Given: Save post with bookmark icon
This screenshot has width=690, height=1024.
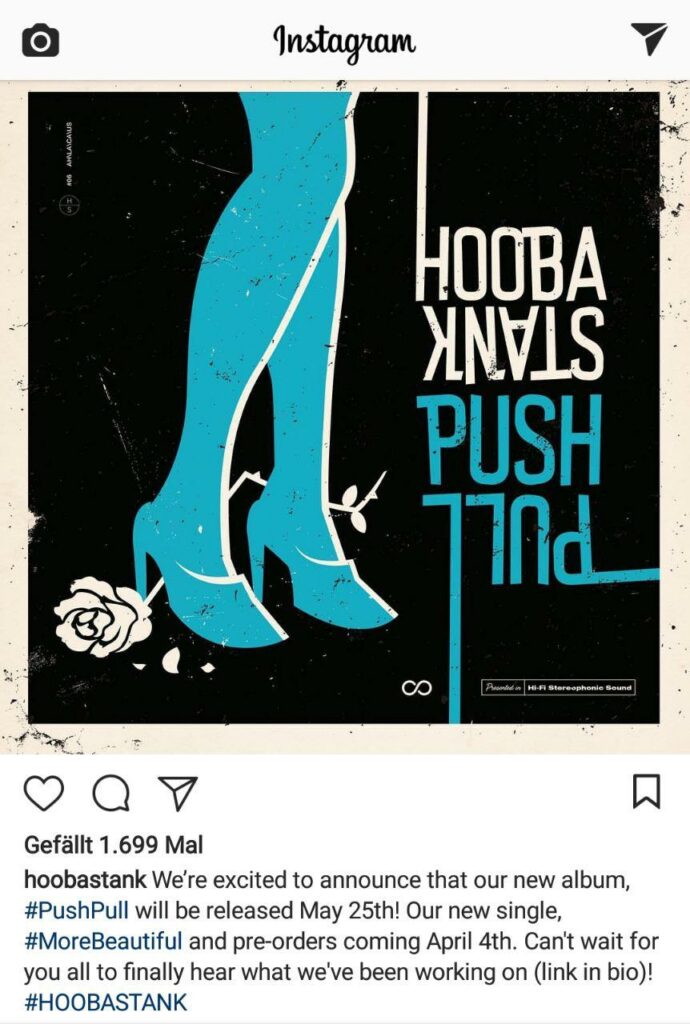Looking at the screenshot, I should click(x=647, y=792).
